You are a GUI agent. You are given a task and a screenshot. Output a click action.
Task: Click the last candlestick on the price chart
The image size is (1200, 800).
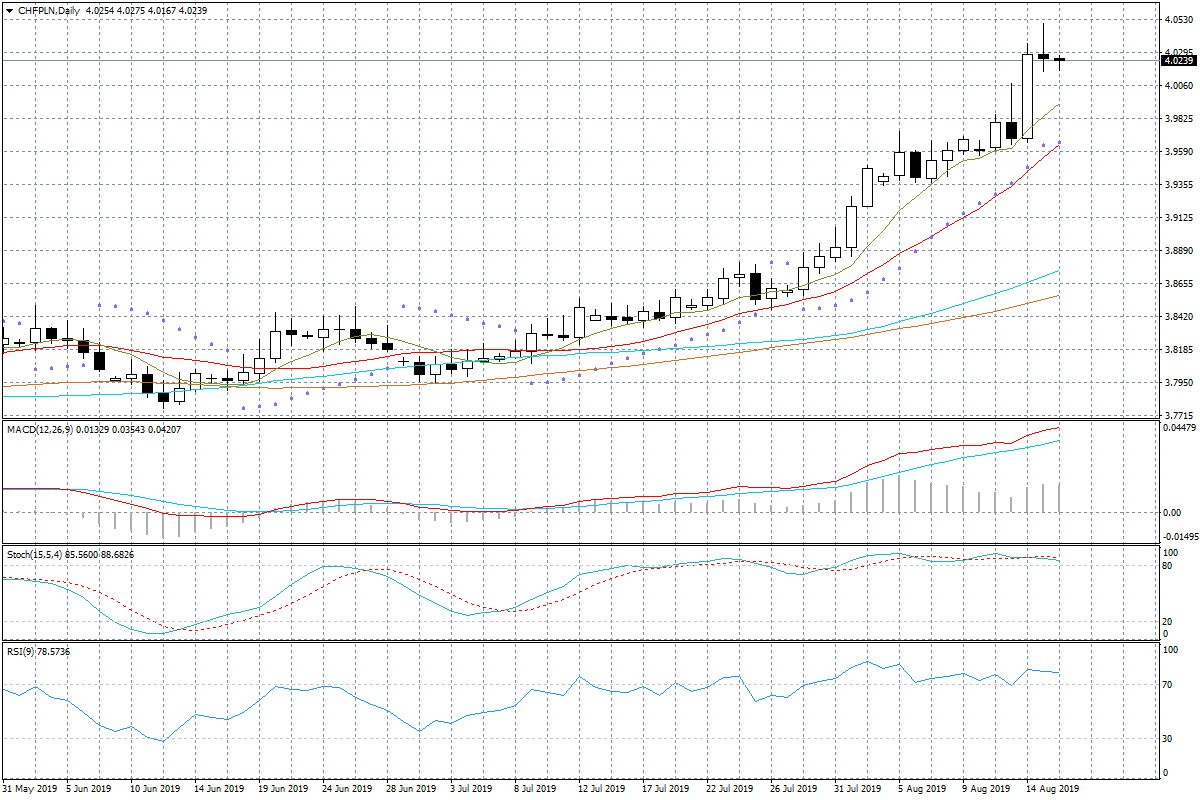(x=1059, y=59)
